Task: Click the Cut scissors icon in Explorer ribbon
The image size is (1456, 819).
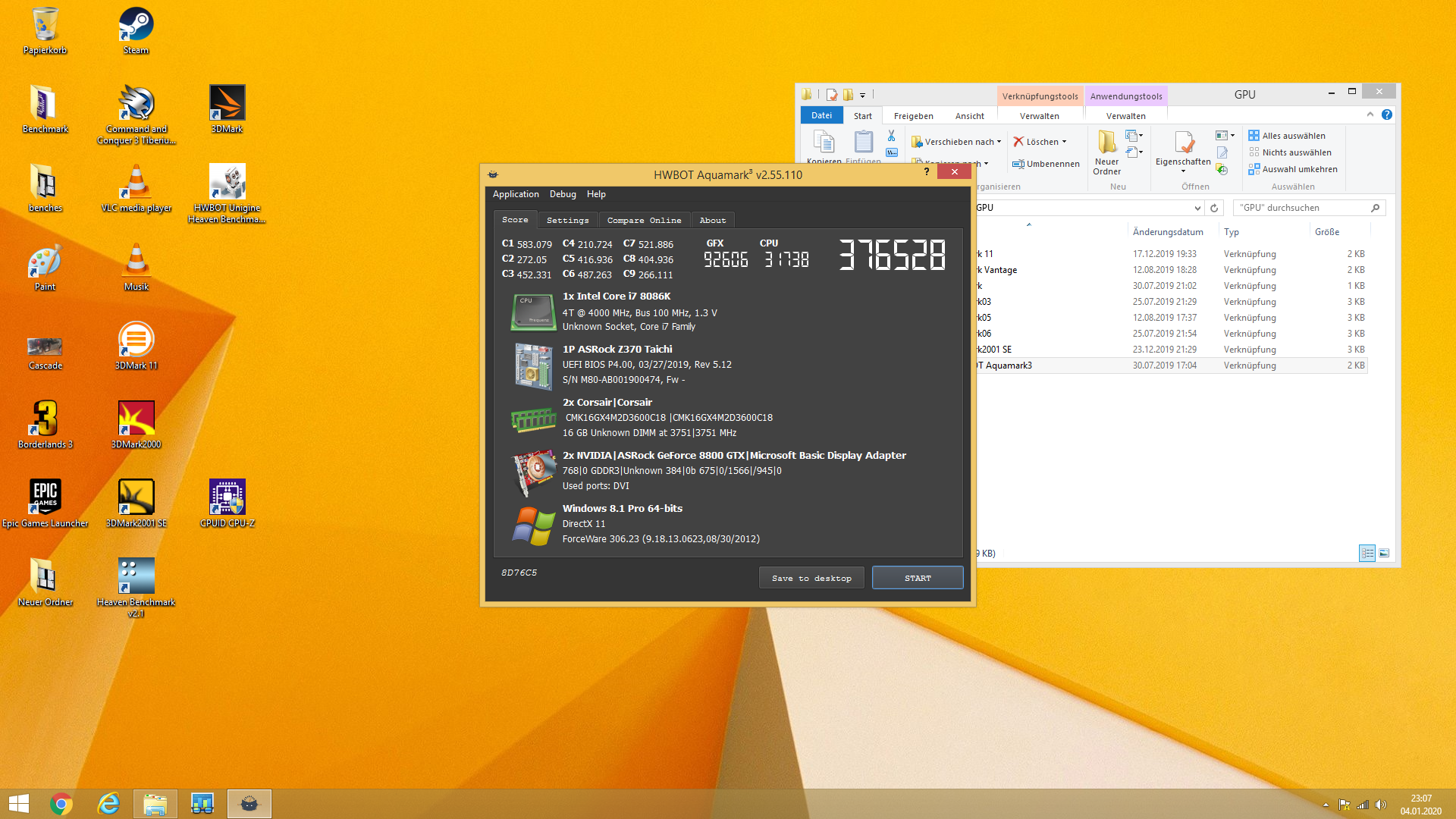Action: 892,136
